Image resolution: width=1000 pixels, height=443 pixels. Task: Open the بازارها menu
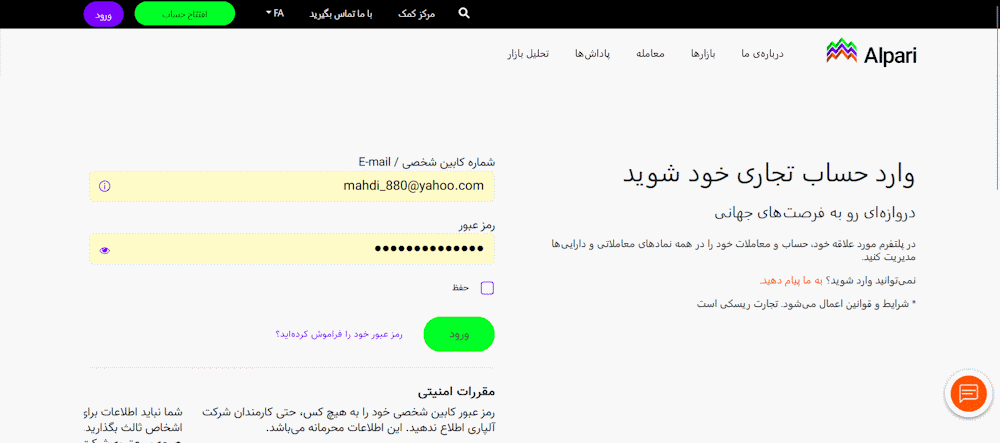coord(703,54)
